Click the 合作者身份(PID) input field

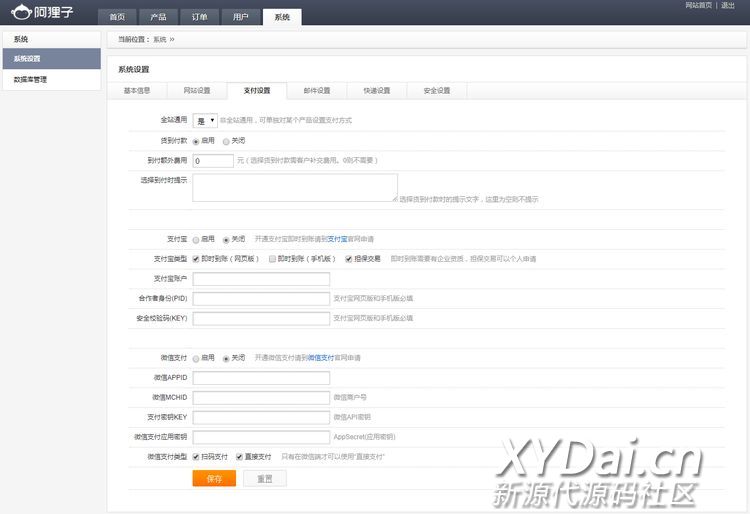point(261,299)
